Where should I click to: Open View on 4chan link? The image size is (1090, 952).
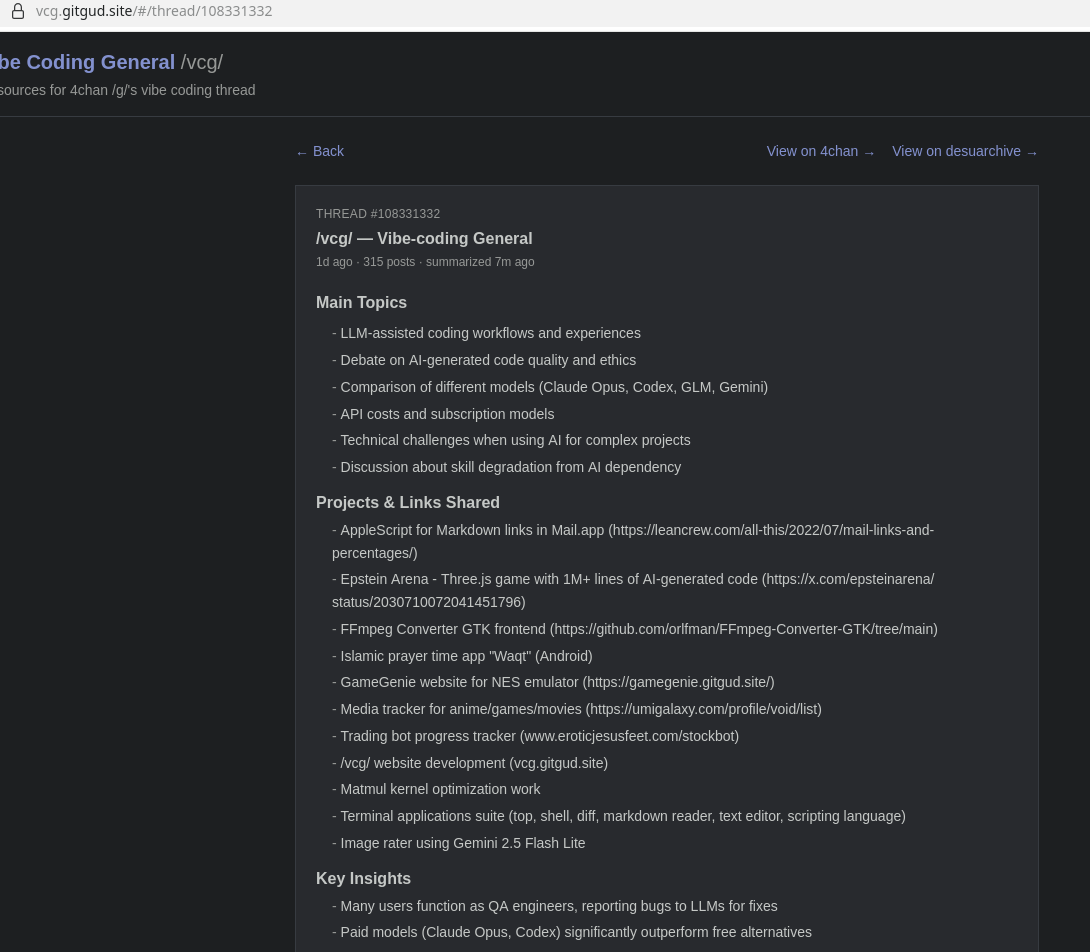coord(820,152)
